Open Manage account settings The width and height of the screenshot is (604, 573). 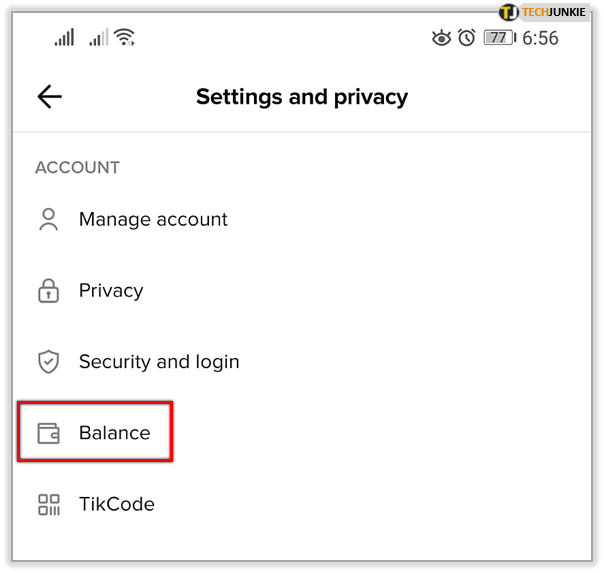[x=153, y=220]
